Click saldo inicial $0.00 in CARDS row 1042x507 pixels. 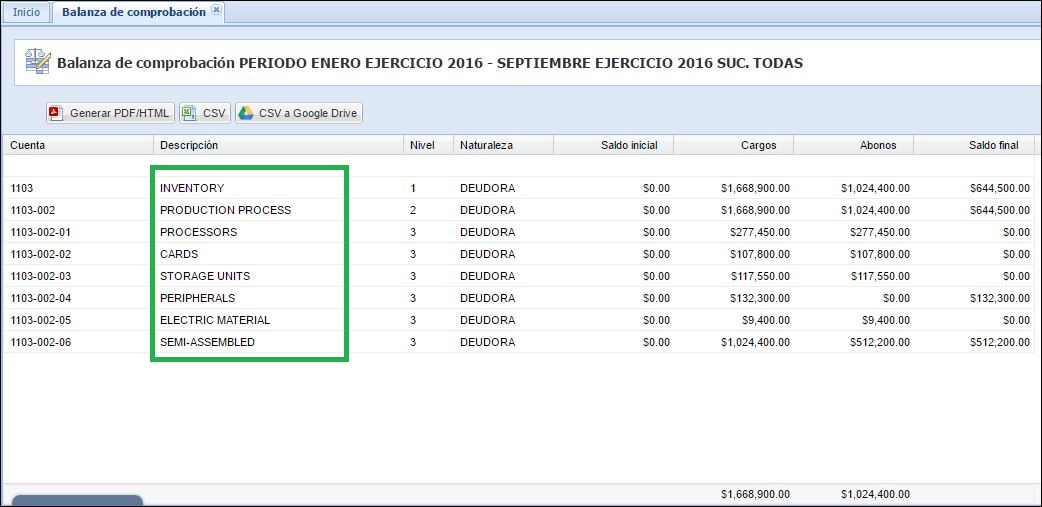[x=657, y=254]
